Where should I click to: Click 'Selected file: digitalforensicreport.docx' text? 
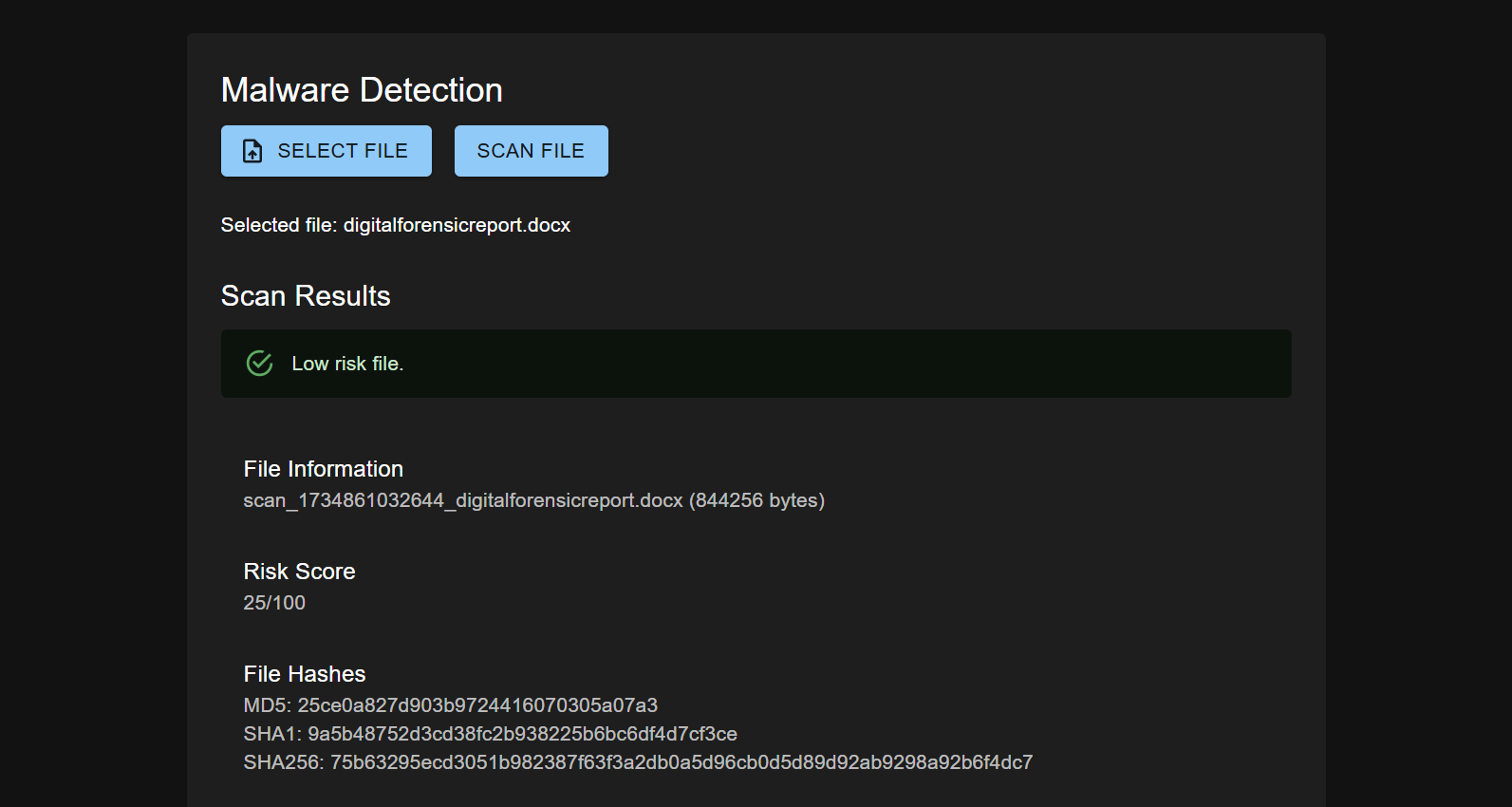point(396,225)
